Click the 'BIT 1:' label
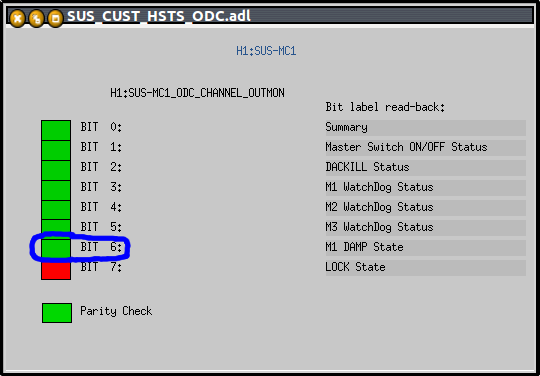The image size is (540, 376). point(101,147)
